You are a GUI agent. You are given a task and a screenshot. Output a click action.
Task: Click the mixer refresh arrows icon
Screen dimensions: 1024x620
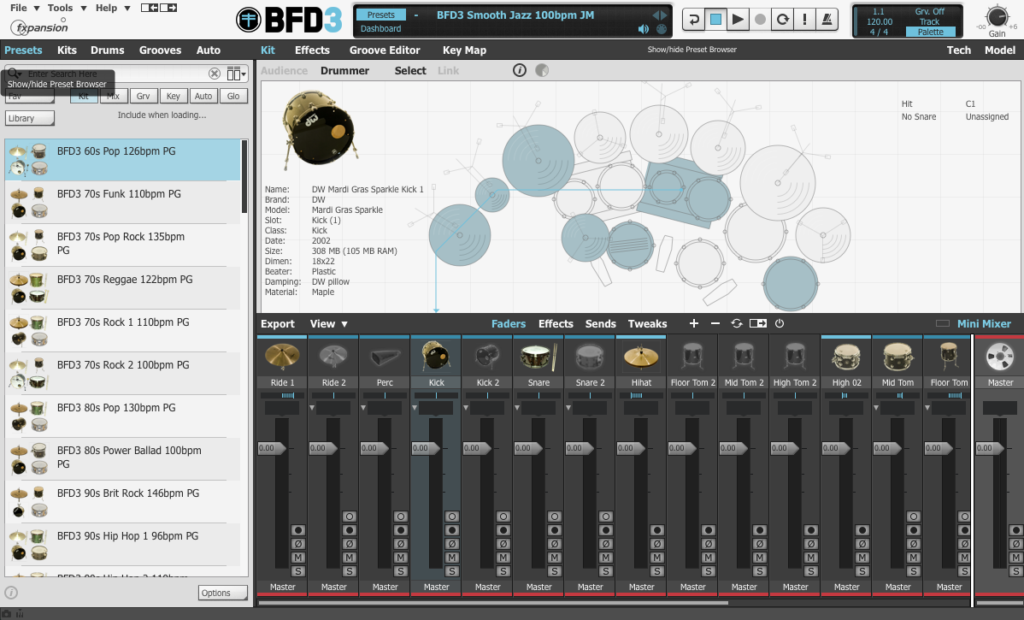coord(737,323)
